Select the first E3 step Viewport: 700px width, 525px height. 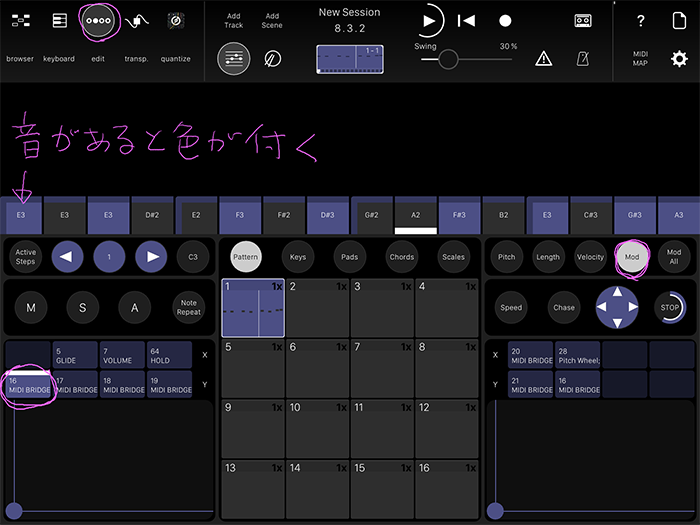[x=21, y=215]
